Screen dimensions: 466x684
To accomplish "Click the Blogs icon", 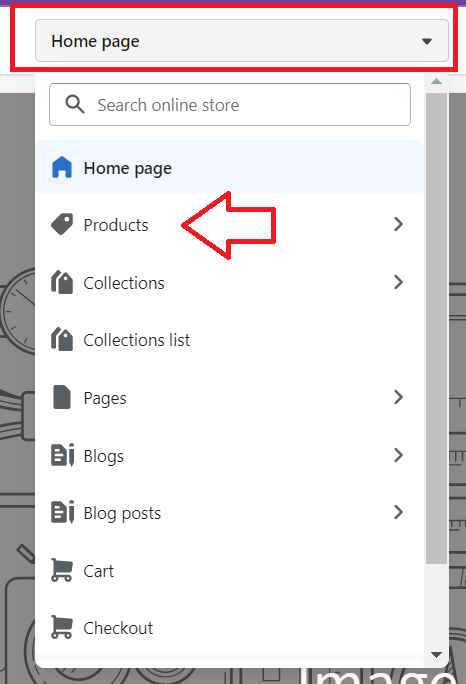I will (x=62, y=455).
